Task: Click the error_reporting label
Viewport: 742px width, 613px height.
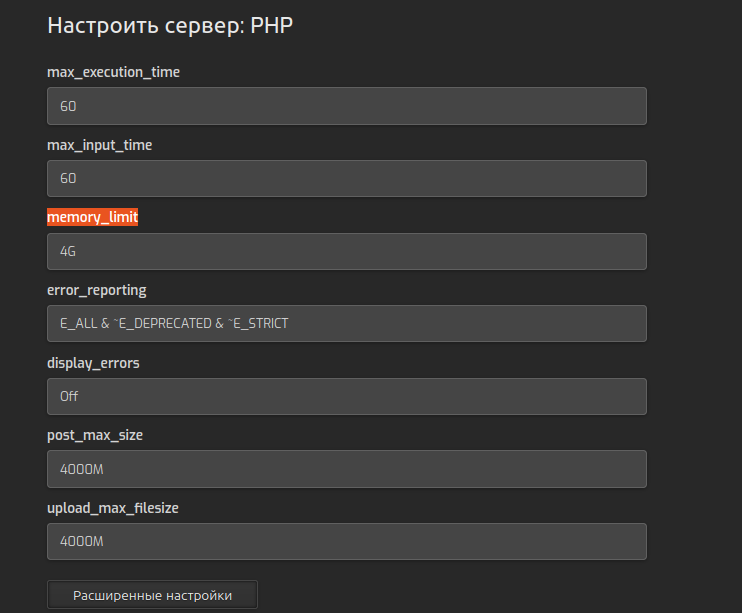Action: [x=97, y=290]
